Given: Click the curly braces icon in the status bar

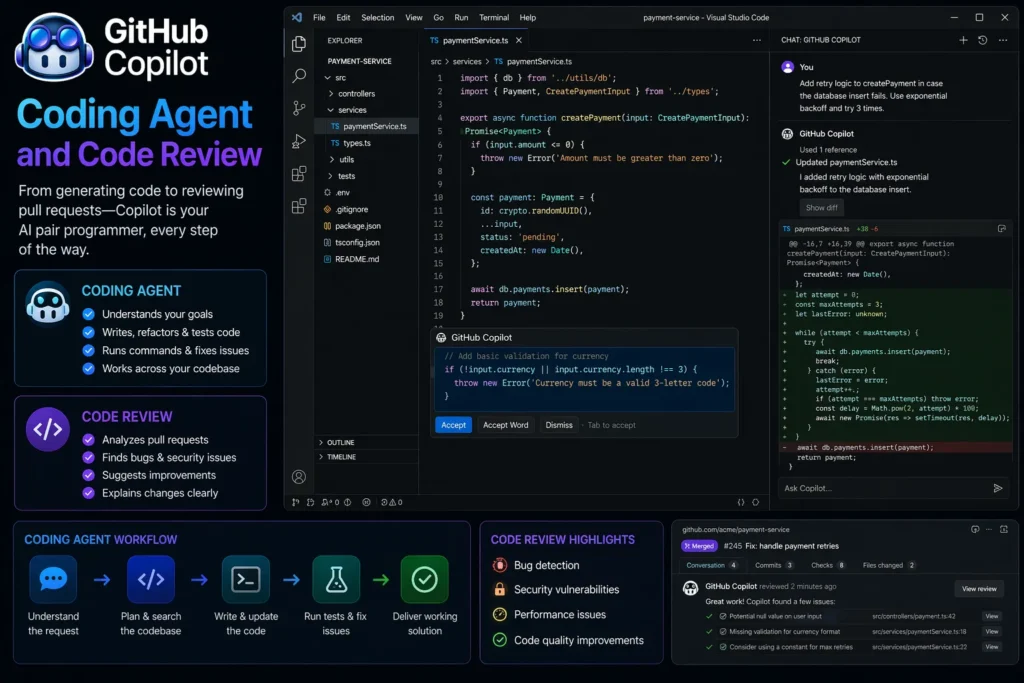Looking at the screenshot, I should point(741,502).
